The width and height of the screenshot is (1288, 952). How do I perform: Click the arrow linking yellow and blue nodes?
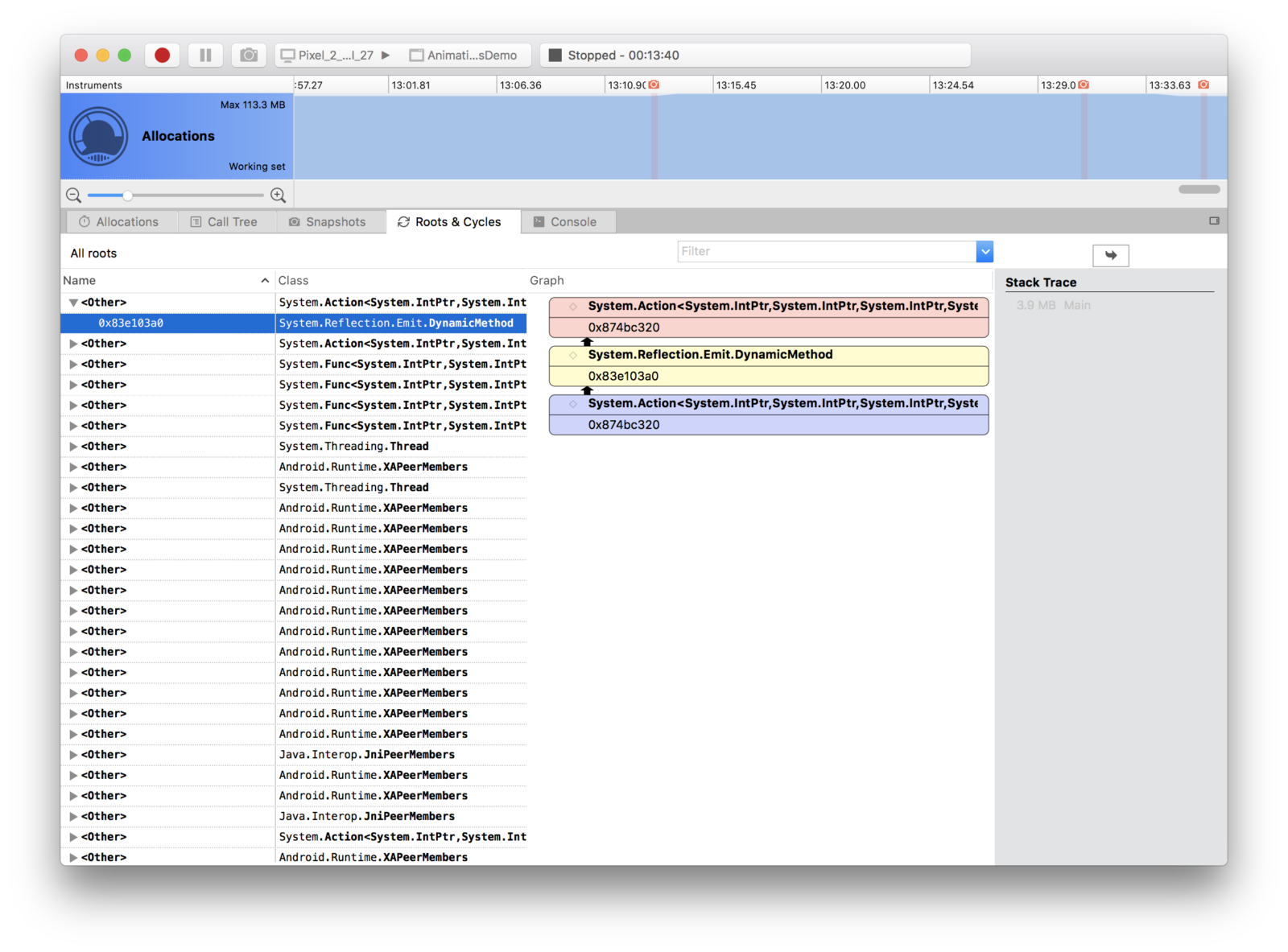(587, 390)
